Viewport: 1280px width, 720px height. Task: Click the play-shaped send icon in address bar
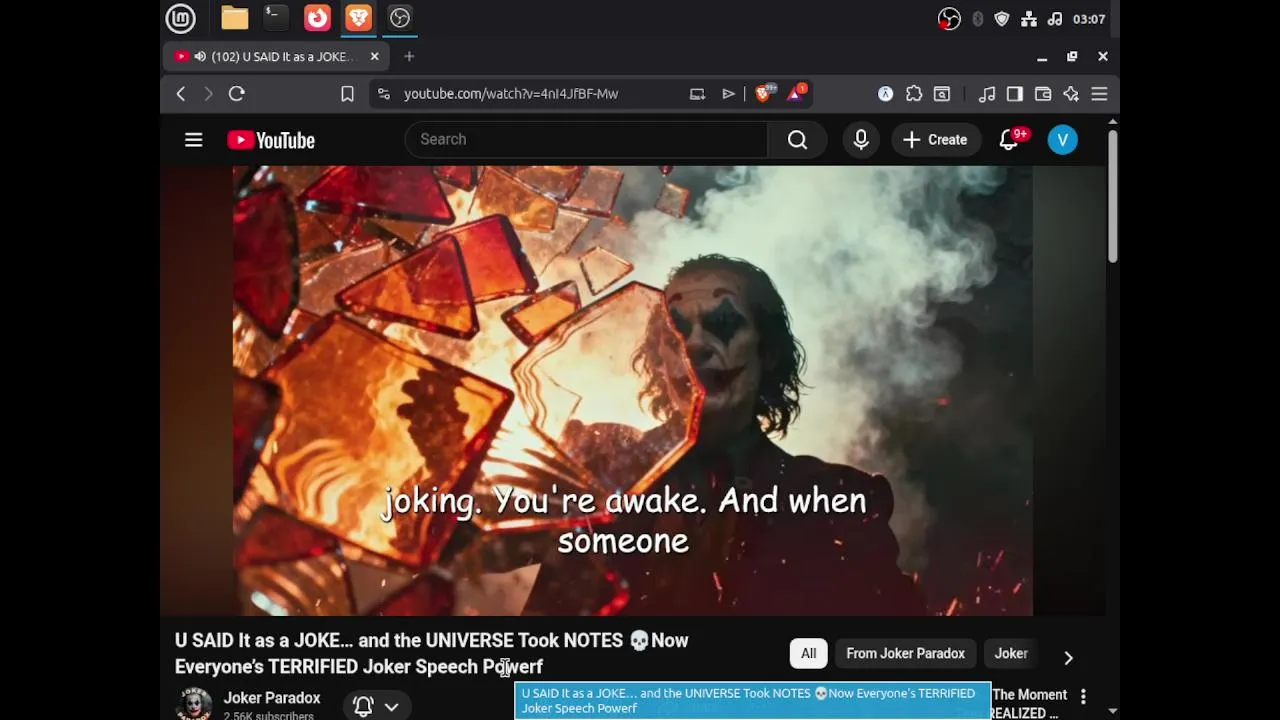(728, 94)
